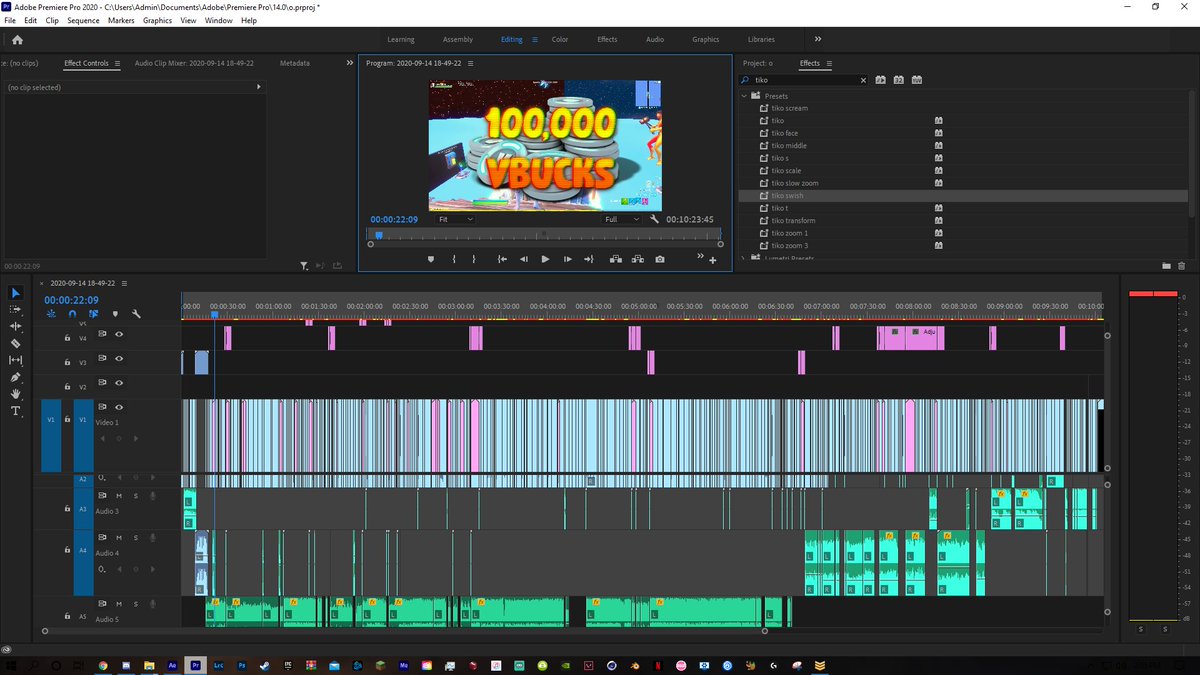Collapse the Presets folder

745,96
